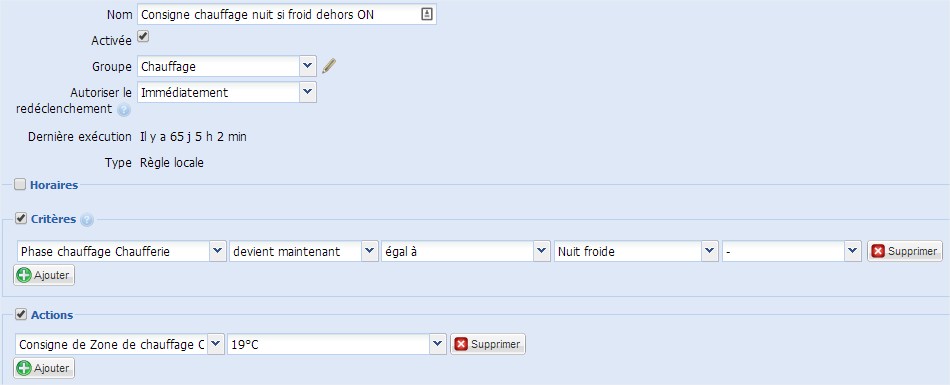
Task: Click the green plus Ajouter under Critères
Action: [x=44, y=275]
